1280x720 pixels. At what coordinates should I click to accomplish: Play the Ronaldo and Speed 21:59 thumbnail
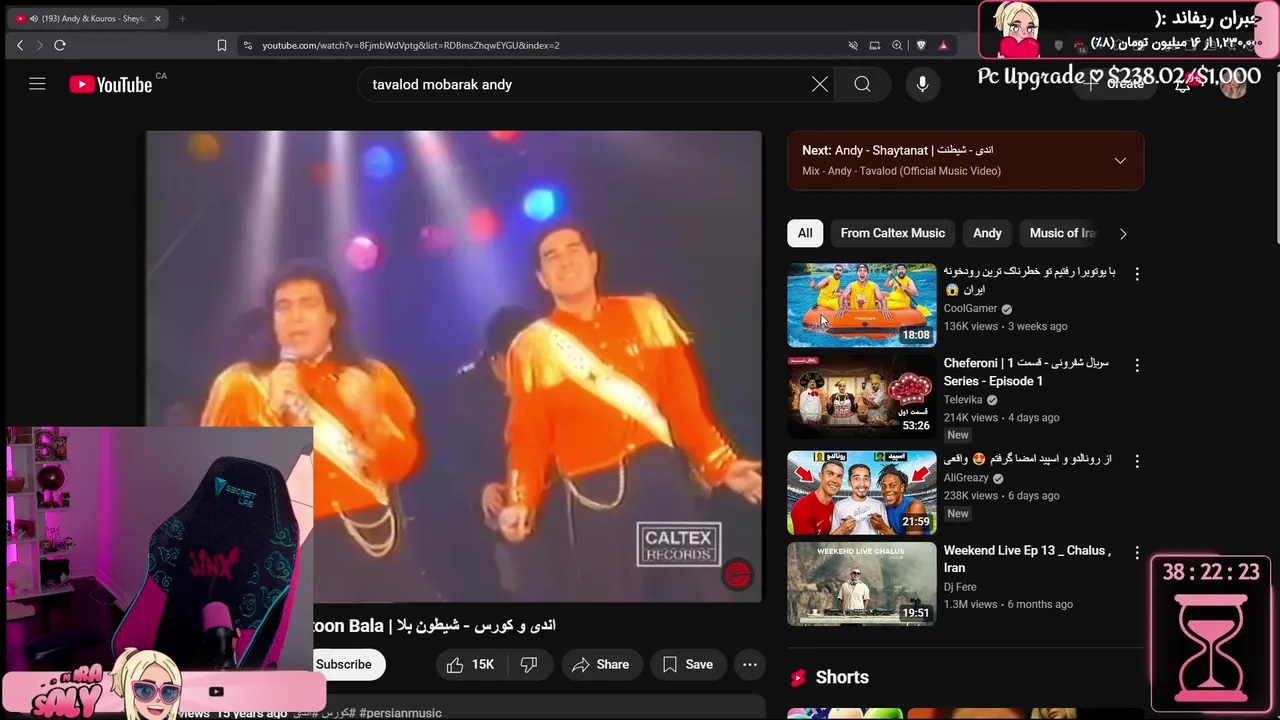(x=862, y=492)
